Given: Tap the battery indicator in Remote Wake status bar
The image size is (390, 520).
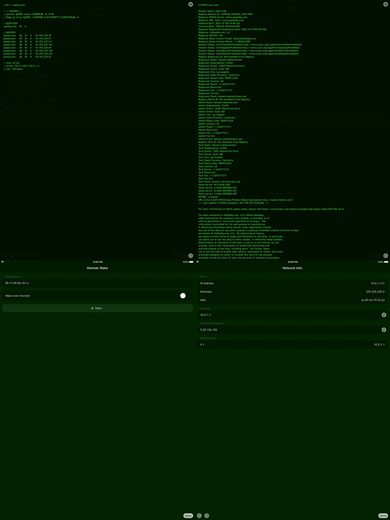Looking at the screenshot, I should (x=191, y=262).
